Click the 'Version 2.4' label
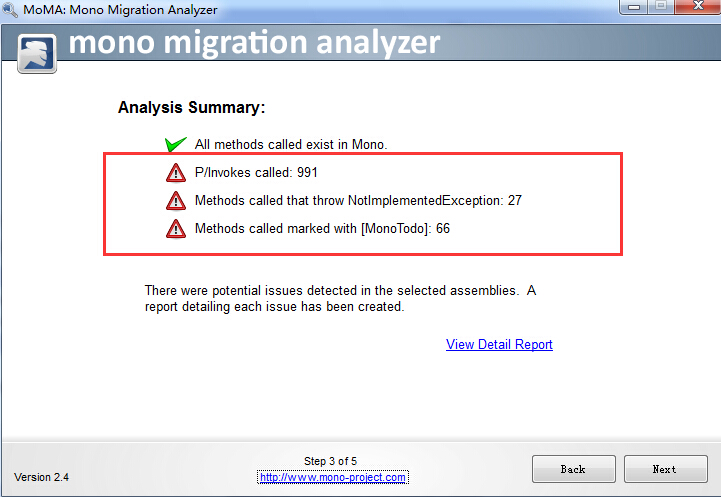Screen dimensions: 721x497 (x=41, y=477)
